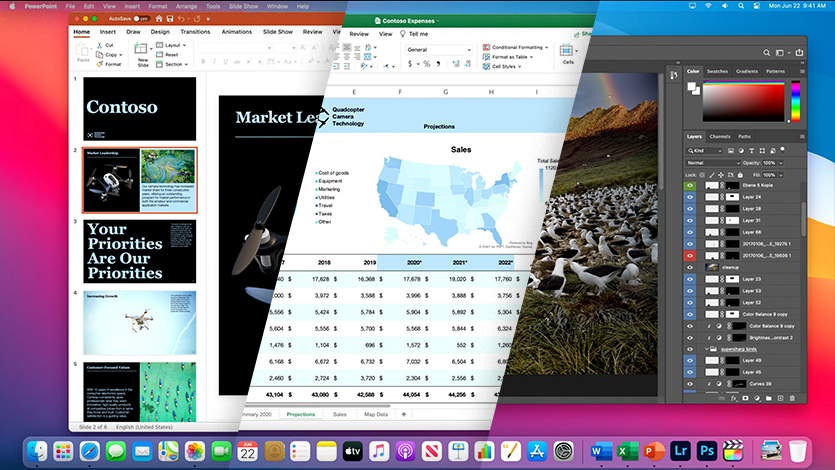Switch to the Channels tab in Photoshop

[x=720, y=137]
